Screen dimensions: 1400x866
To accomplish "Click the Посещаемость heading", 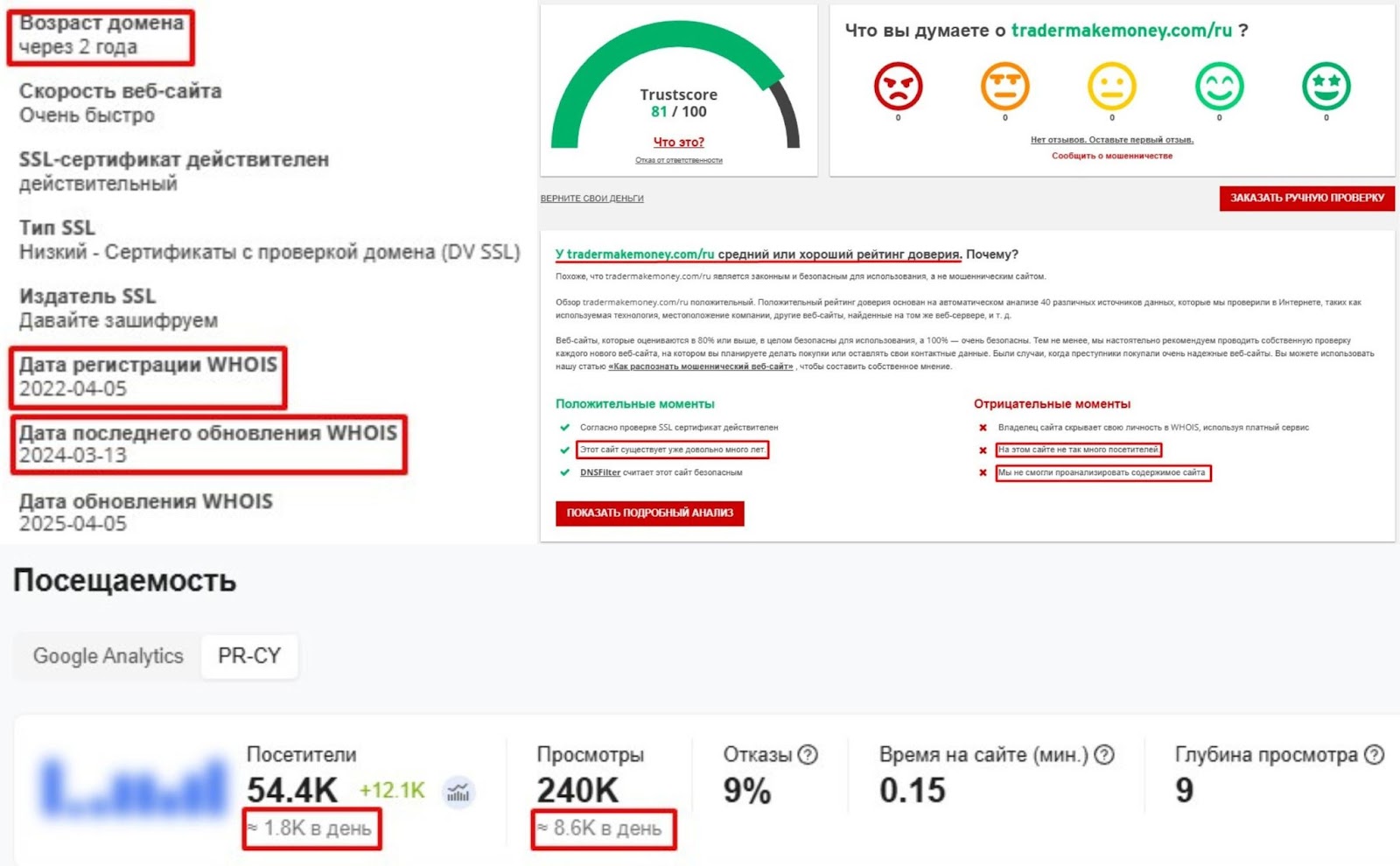I will pos(125,581).
